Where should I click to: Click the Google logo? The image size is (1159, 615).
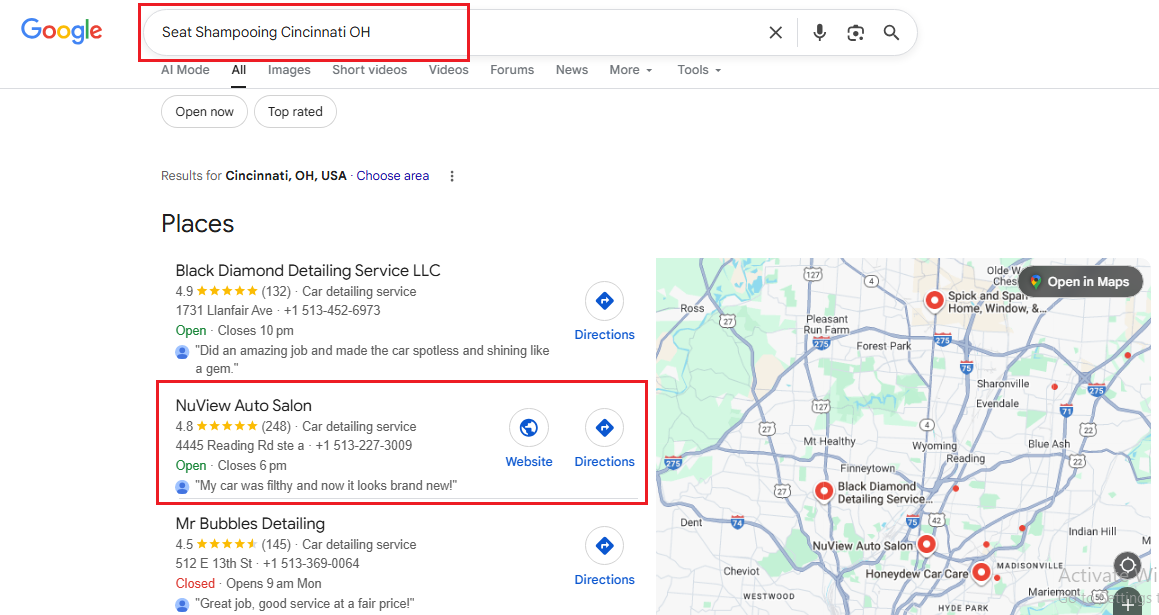[x=62, y=31]
